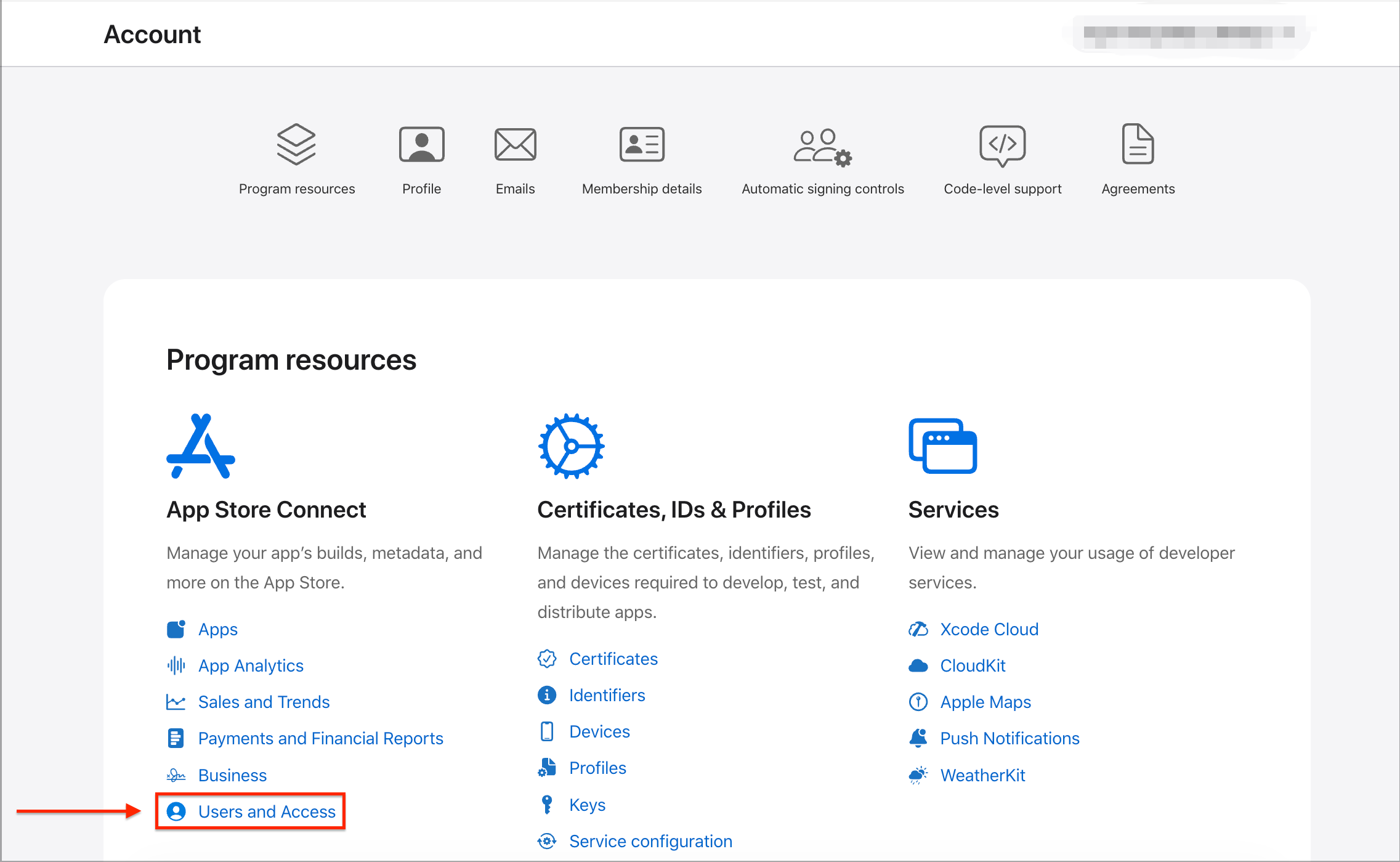Click the Apps icon in App Store Connect
The height and width of the screenshot is (862, 1400).
pyautogui.click(x=176, y=629)
